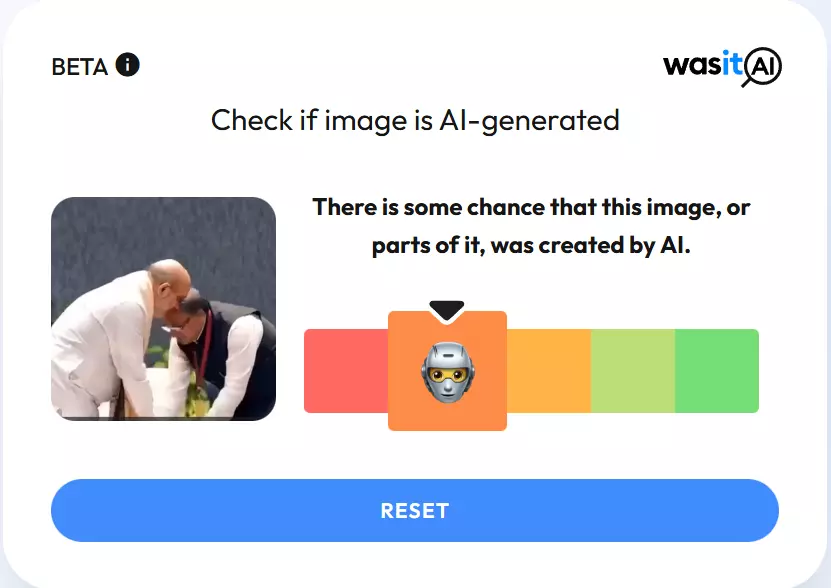The image size is (831, 588).
Task: Select the red segment of the scale
Action: click(x=346, y=371)
